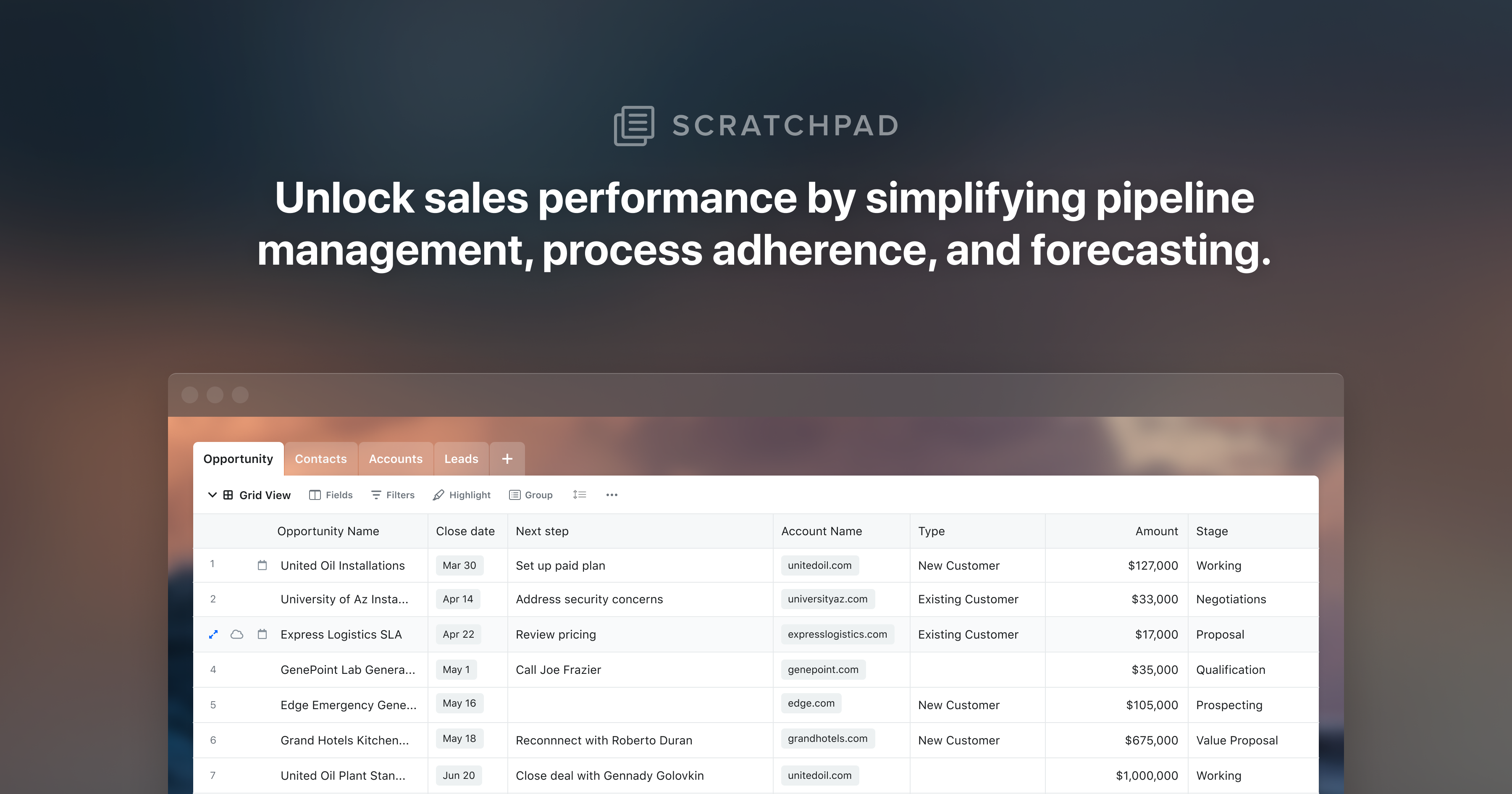This screenshot has width=1512, height=794.
Task: Activate the Highlight tool
Action: pyautogui.click(x=438, y=494)
